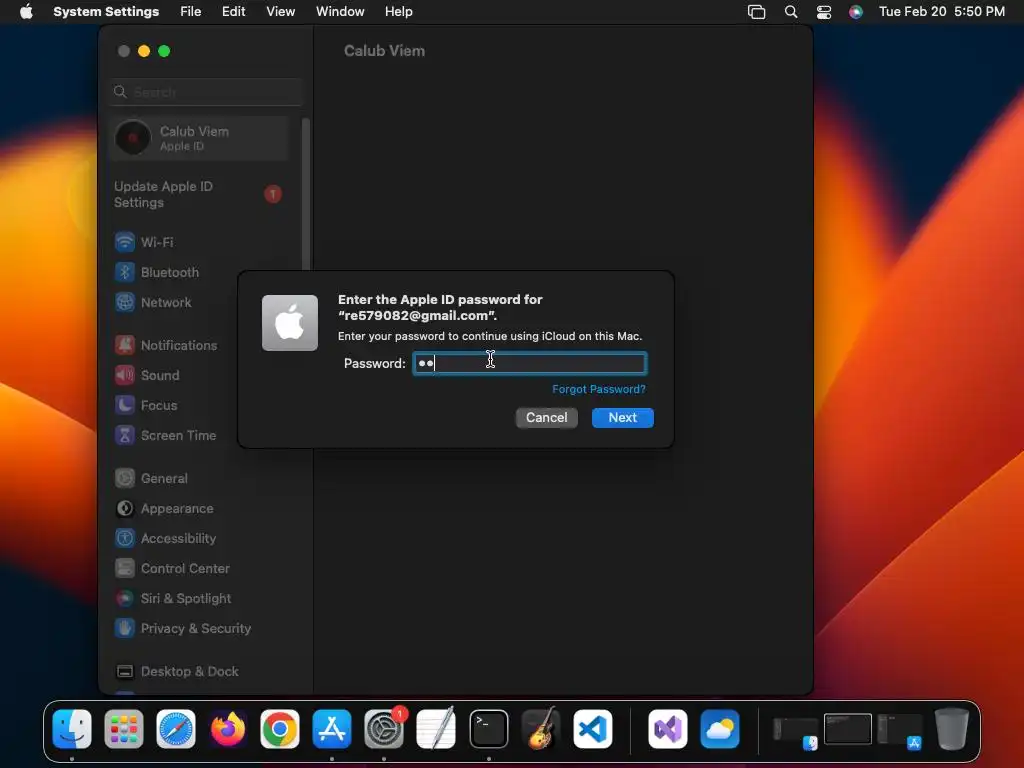Image resolution: width=1024 pixels, height=768 pixels.
Task: Open App Store from the Dock
Action: 332,729
